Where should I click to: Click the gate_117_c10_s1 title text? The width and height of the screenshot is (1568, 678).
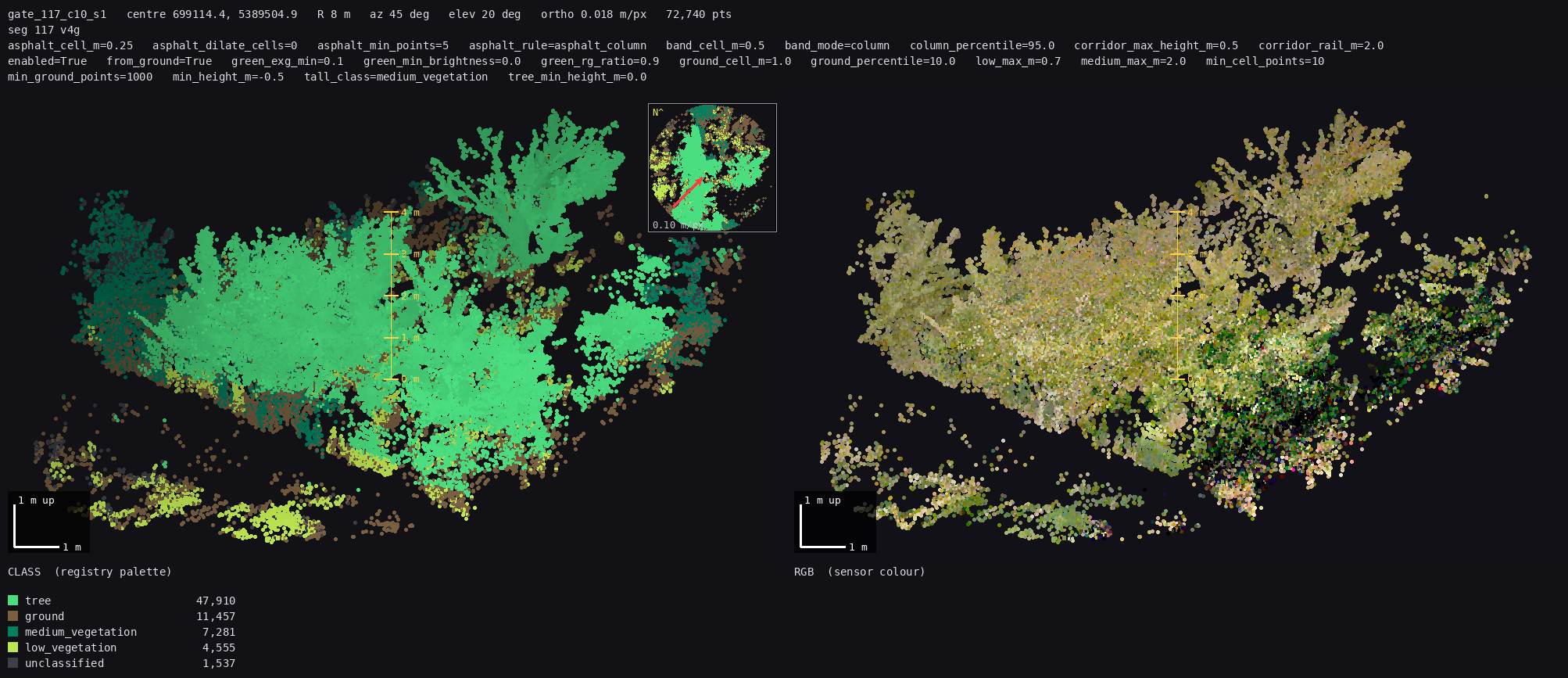pos(57,14)
